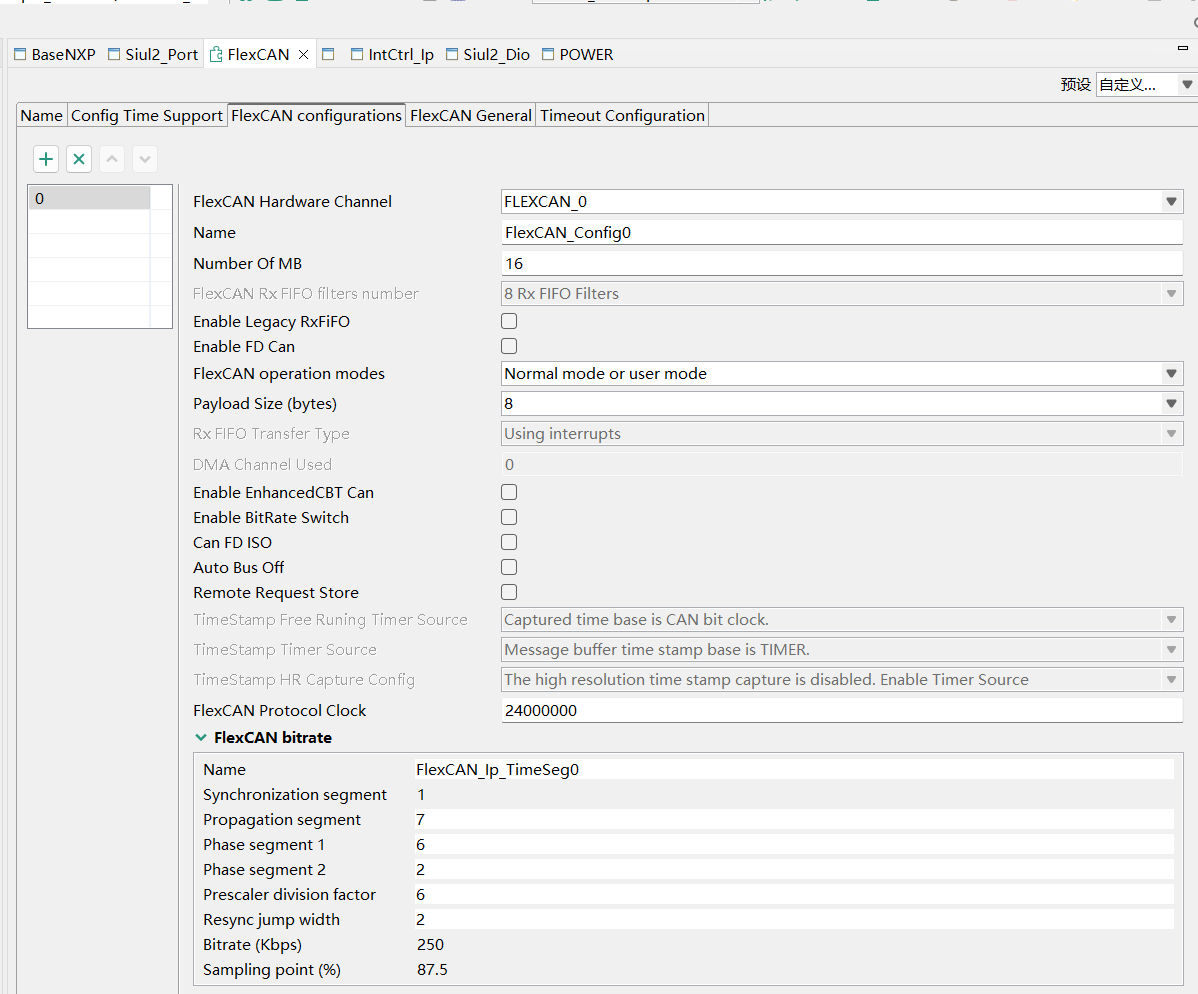The height and width of the screenshot is (994, 1198).
Task: Add a new FlexCAN configuration with plus icon
Action: pos(46,159)
